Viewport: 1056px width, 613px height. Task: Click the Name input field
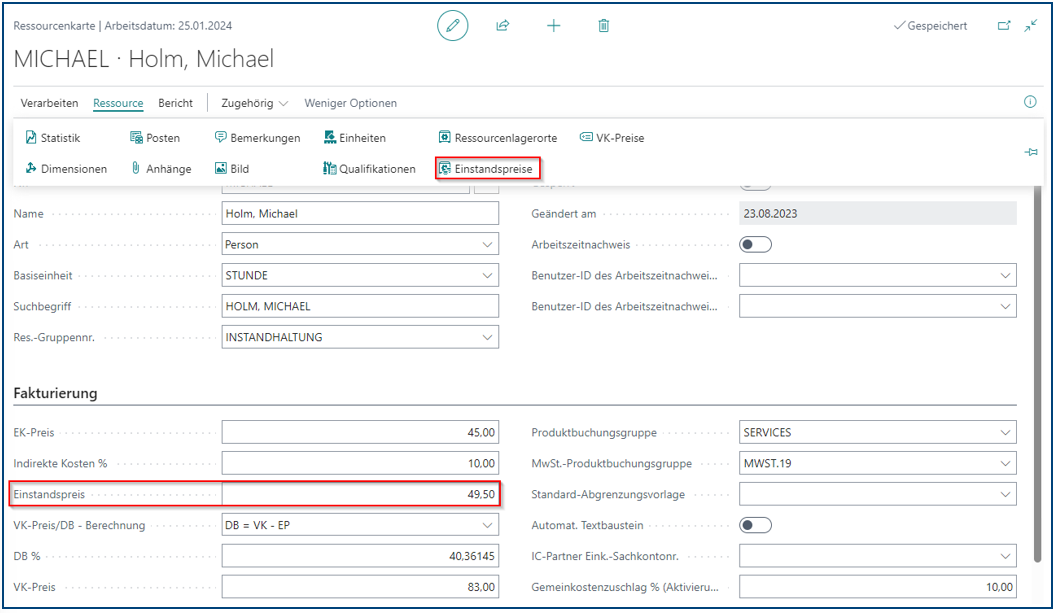coord(360,214)
